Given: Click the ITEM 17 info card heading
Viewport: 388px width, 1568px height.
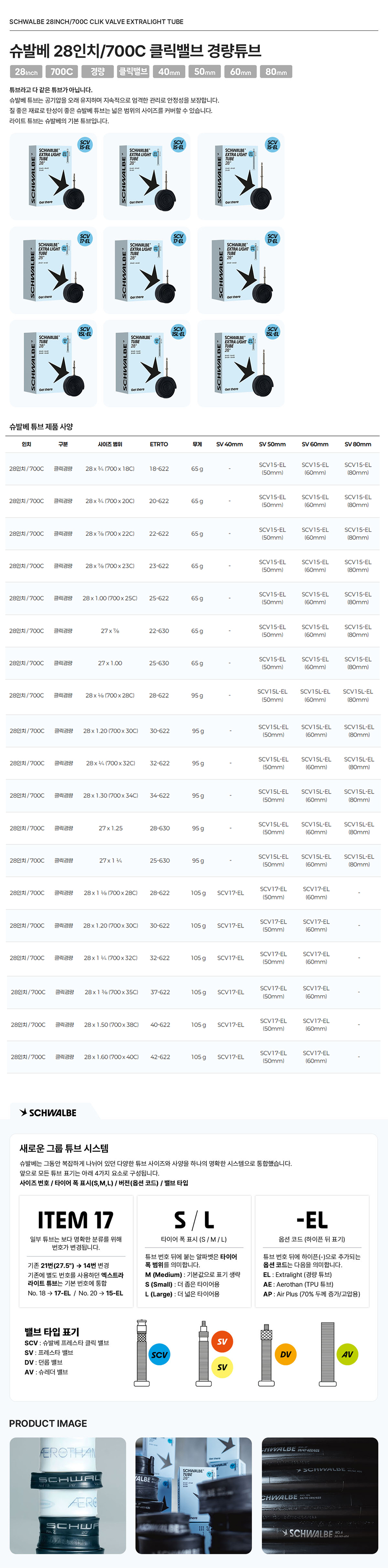Looking at the screenshot, I should (x=75, y=1220).
